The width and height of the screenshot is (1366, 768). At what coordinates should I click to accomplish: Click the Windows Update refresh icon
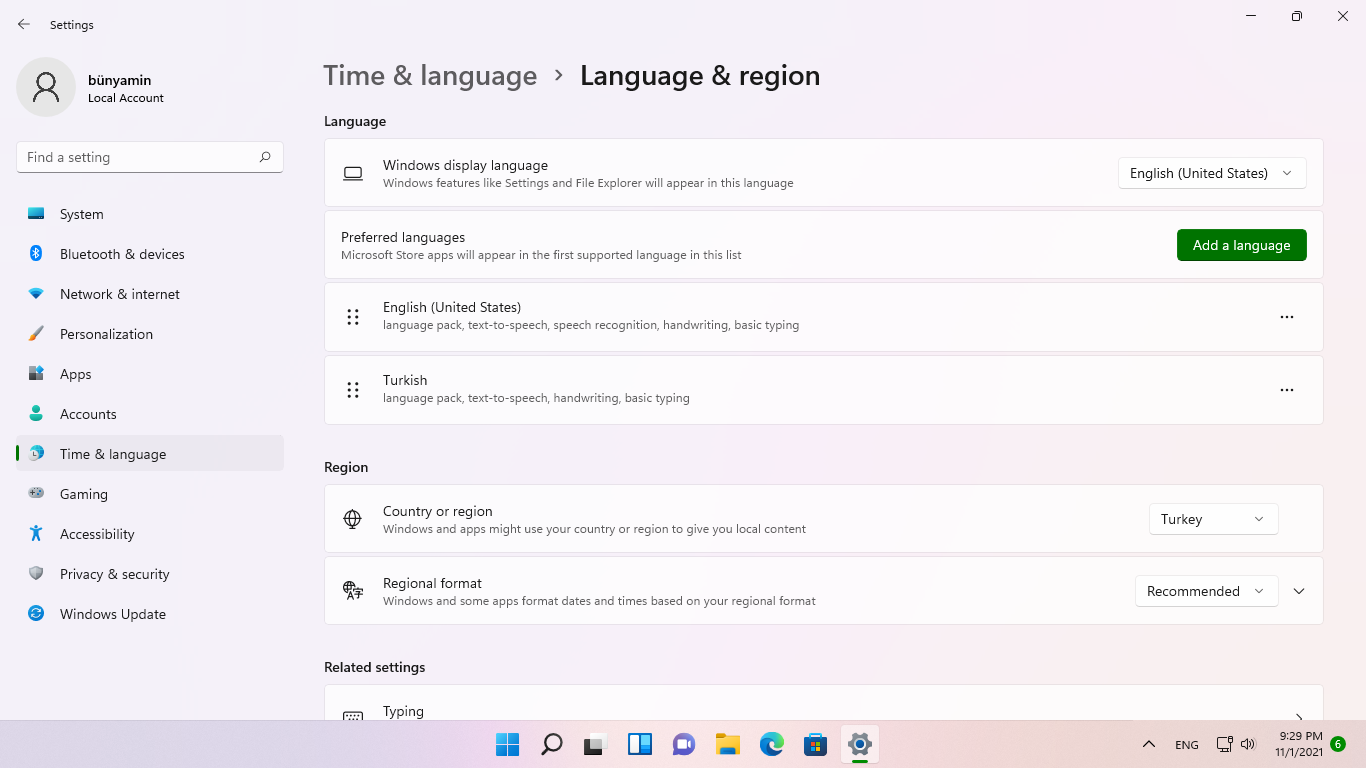[36, 614]
